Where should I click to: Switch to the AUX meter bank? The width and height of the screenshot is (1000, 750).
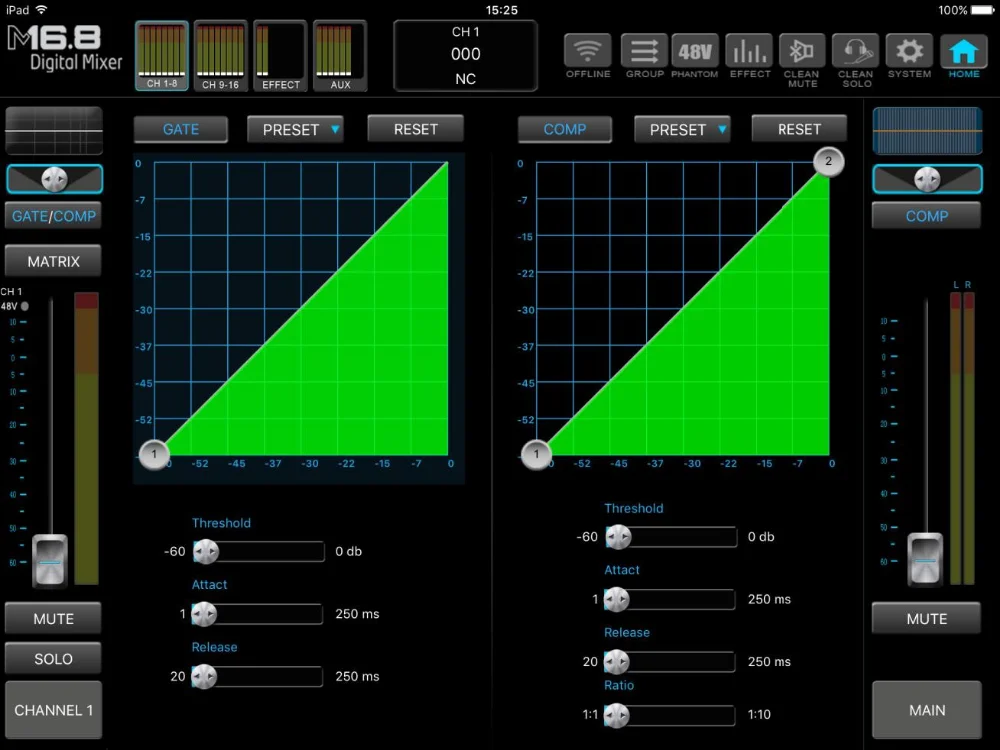point(340,56)
